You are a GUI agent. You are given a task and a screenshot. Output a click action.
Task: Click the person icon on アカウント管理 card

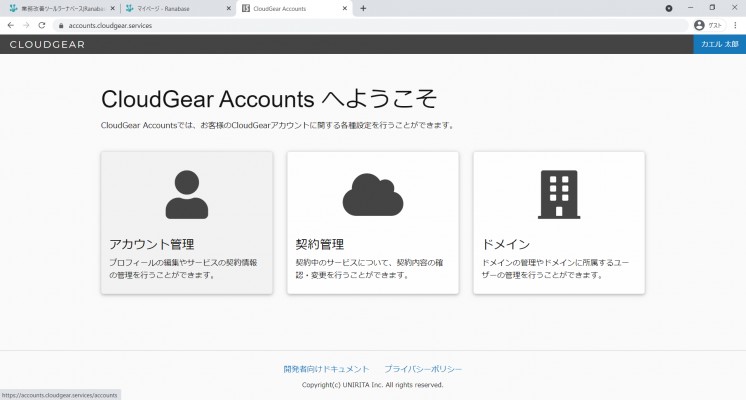(x=186, y=195)
